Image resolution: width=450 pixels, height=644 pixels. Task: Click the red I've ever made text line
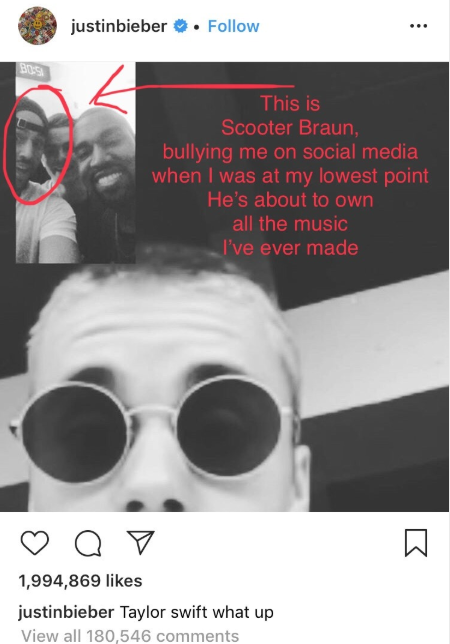click(290, 248)
